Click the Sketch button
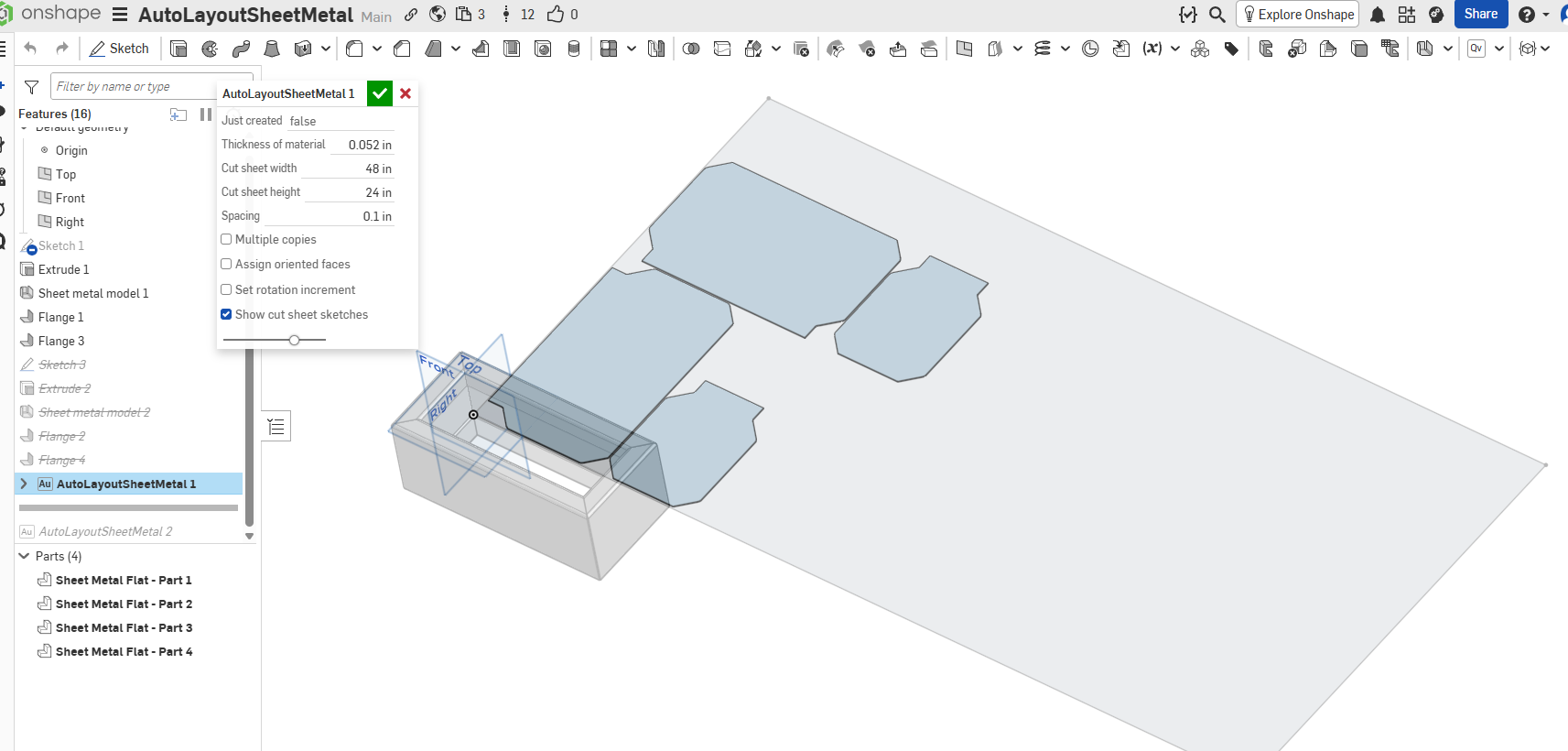Viewport: 1568px width, 751px height. coord(120,49)
